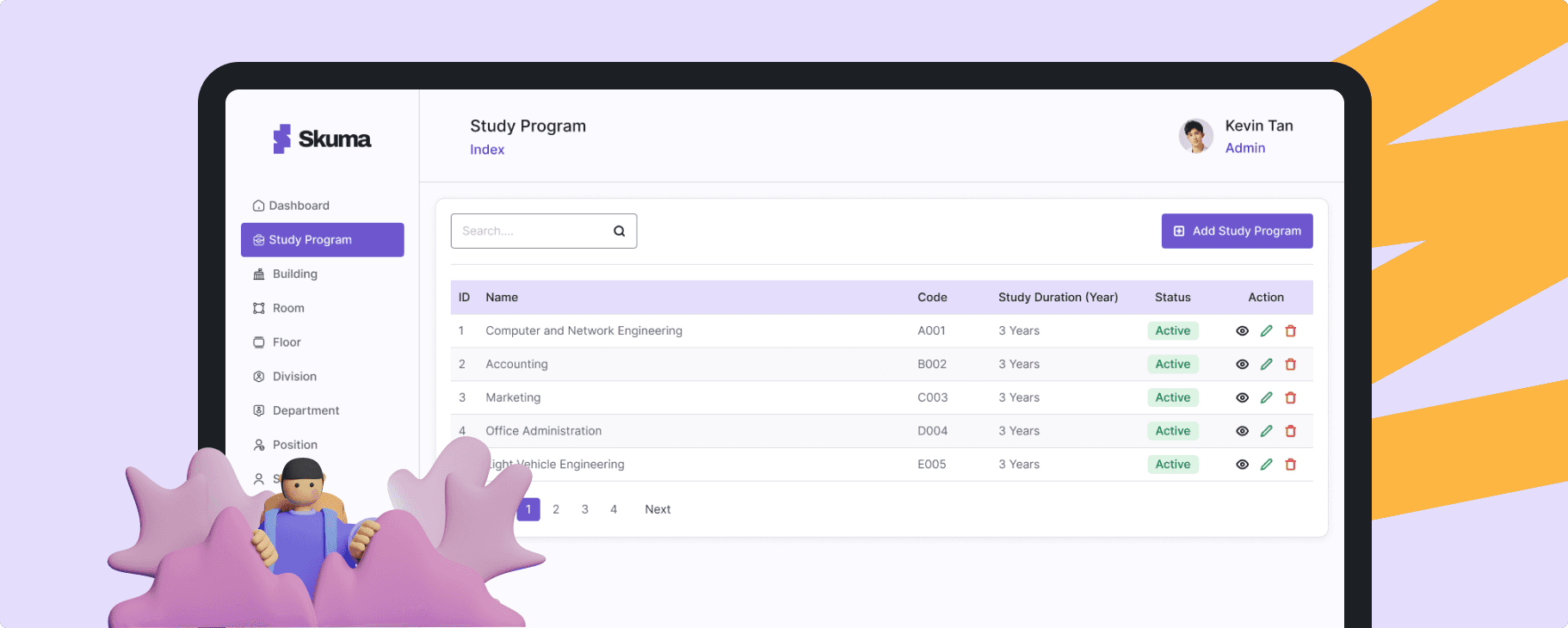Click Active status badge for Marketing
Screen dimensions: 1568x628
pos(1173,397)
